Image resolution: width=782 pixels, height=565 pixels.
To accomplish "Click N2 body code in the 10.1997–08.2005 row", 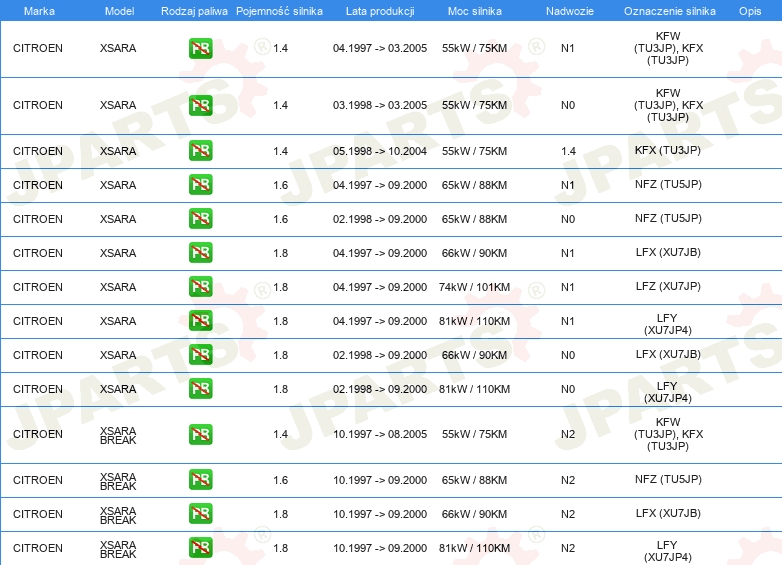I will tap(568, 434).
